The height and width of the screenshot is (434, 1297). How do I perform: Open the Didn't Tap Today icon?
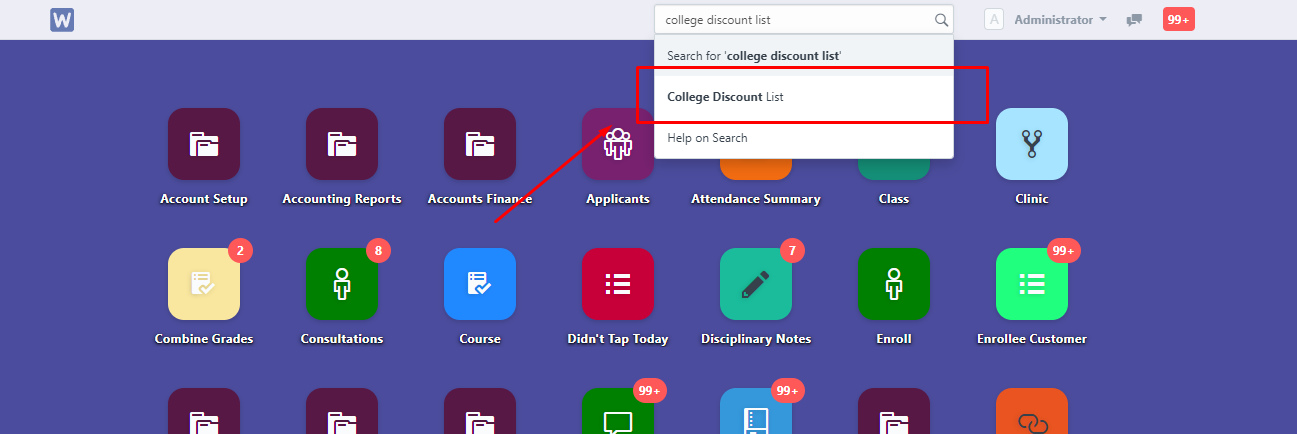tap(618, 284)
